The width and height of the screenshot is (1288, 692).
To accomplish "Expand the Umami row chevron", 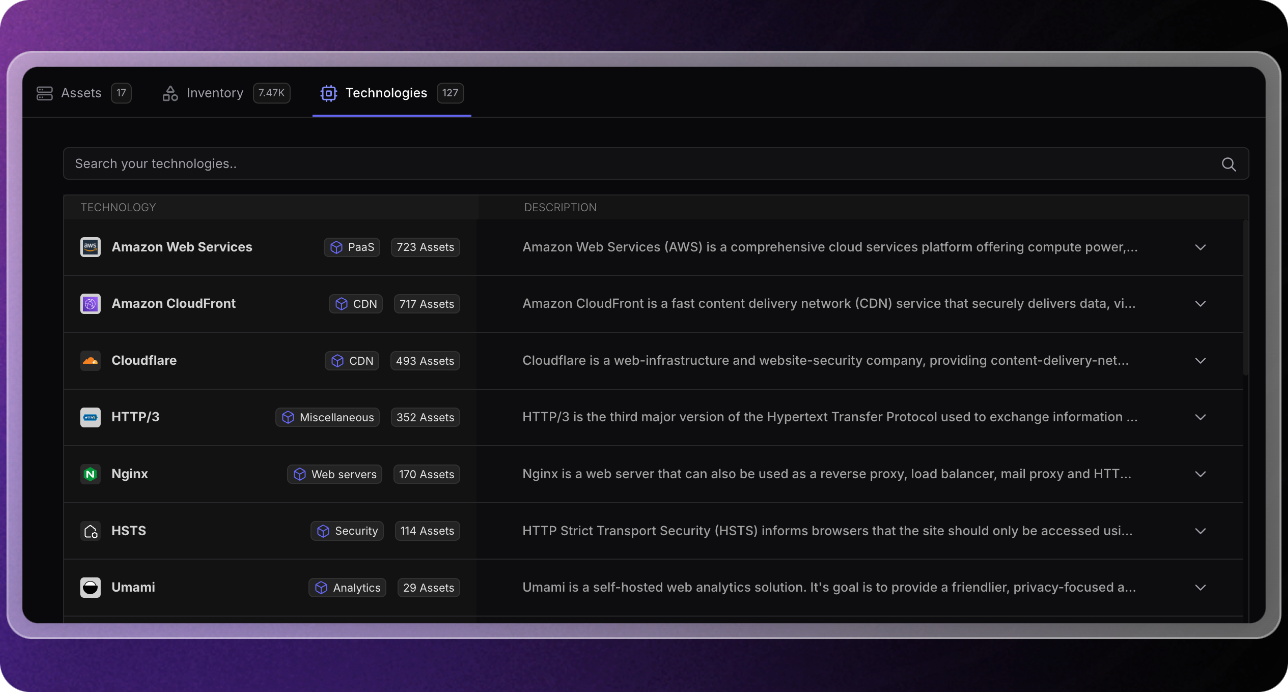I will [x=1201, y=588].
